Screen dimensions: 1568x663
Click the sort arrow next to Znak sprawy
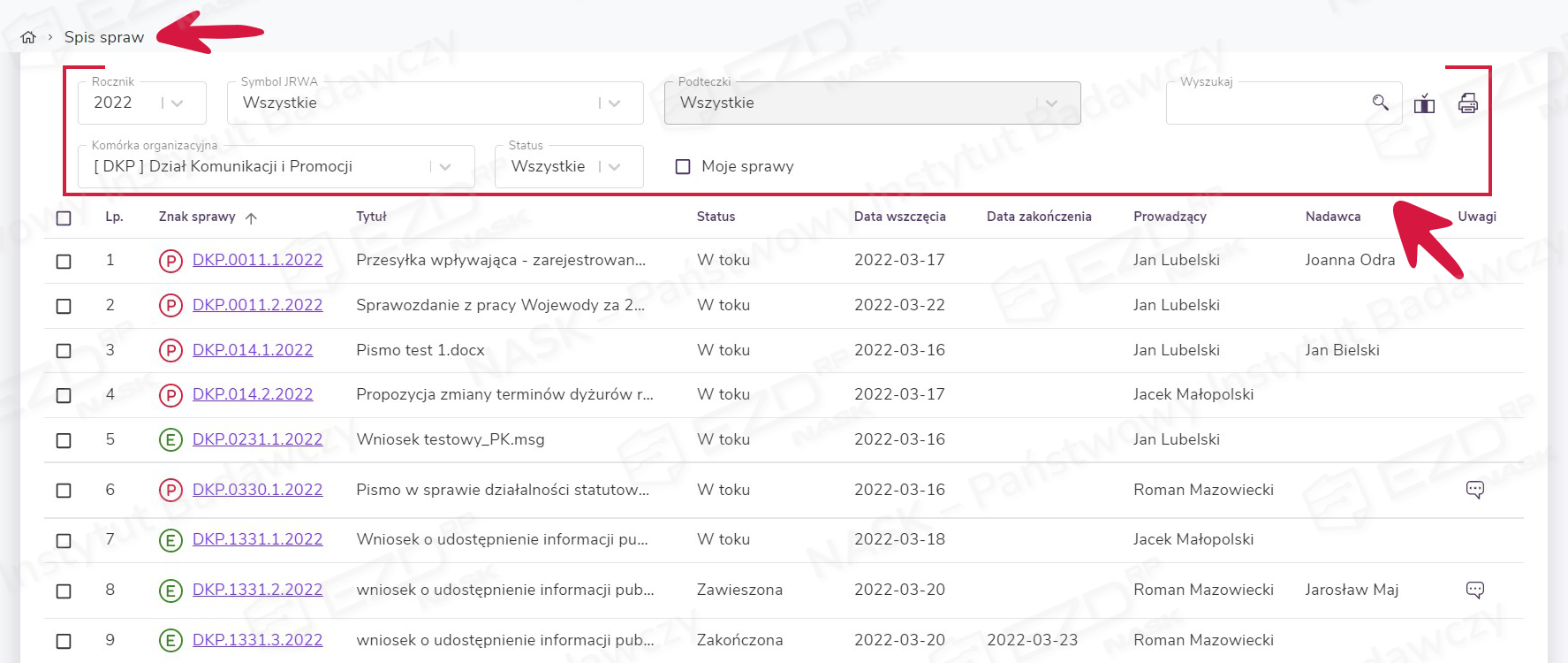(251, 217)
